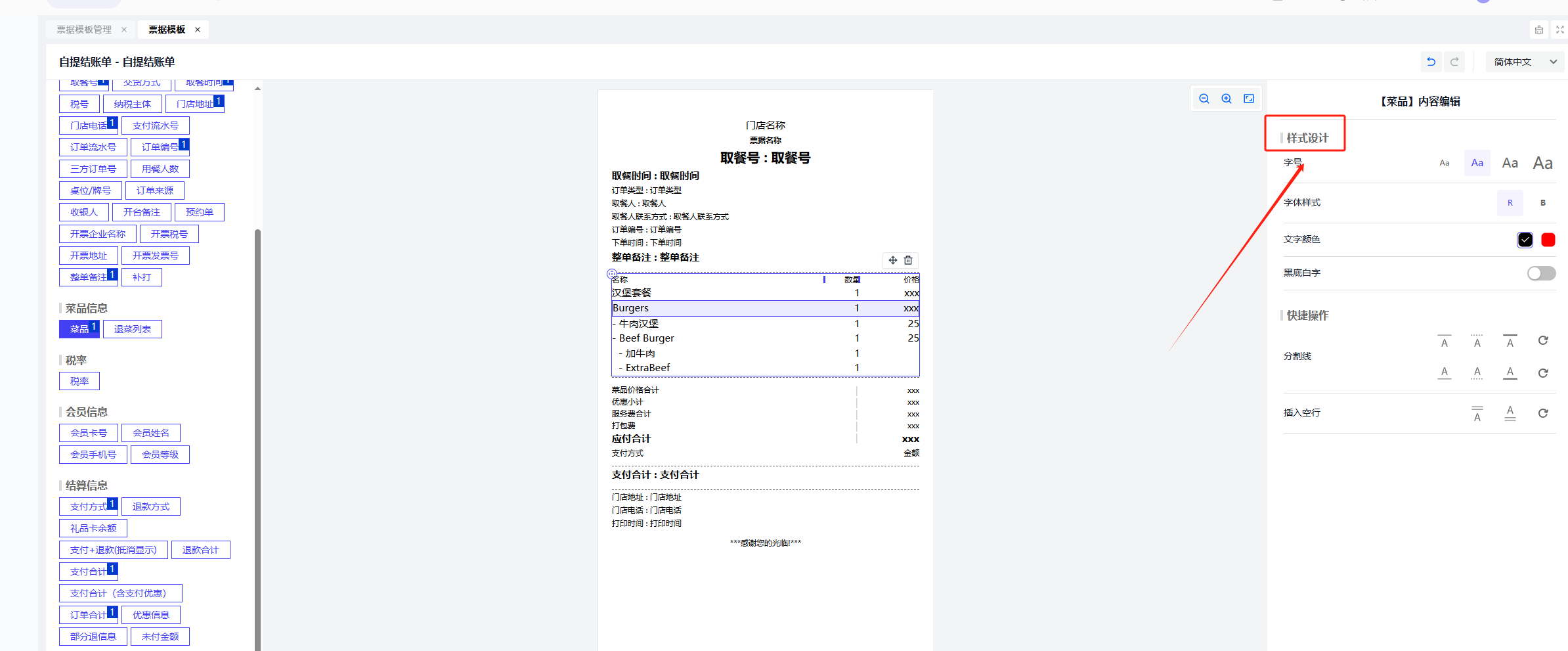Open the 简体中文 language dropdown

pyautogui.click(x=1525, y=62)
